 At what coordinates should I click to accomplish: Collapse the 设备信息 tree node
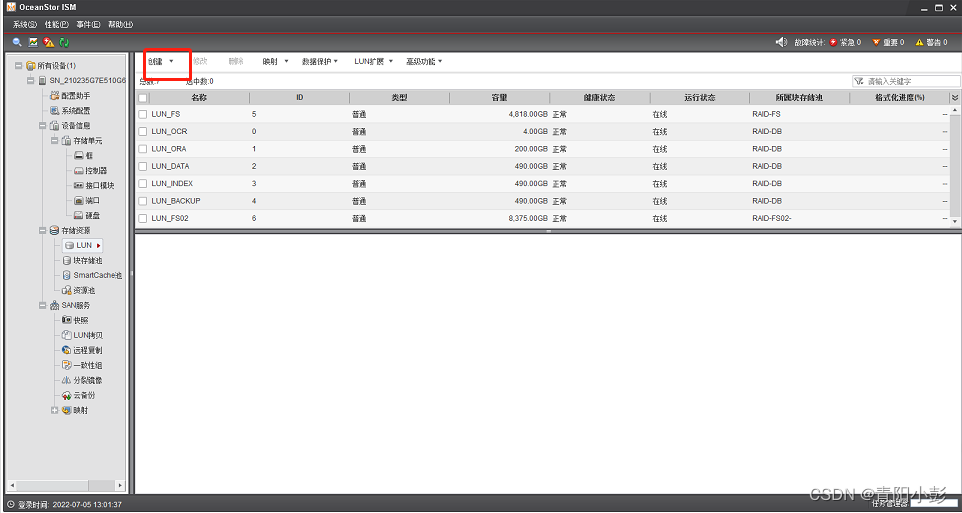click(42, 125)
